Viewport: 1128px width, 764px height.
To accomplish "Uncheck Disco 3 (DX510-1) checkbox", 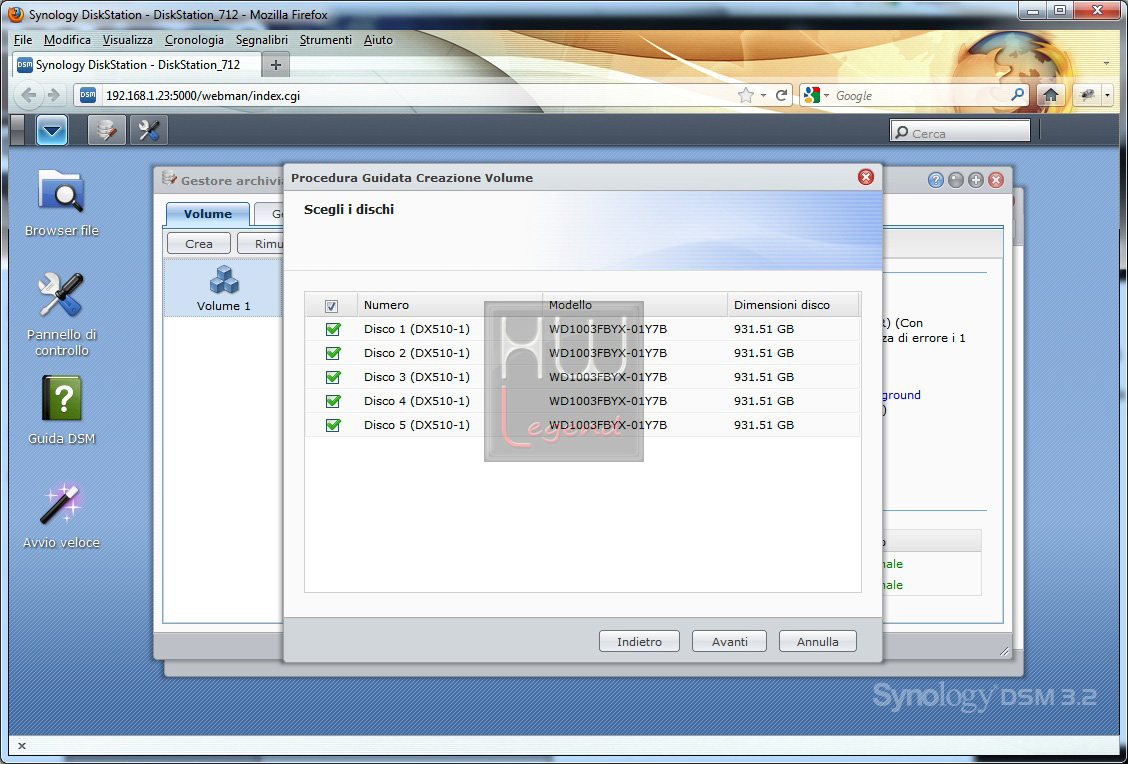I will tap(333, 377).
